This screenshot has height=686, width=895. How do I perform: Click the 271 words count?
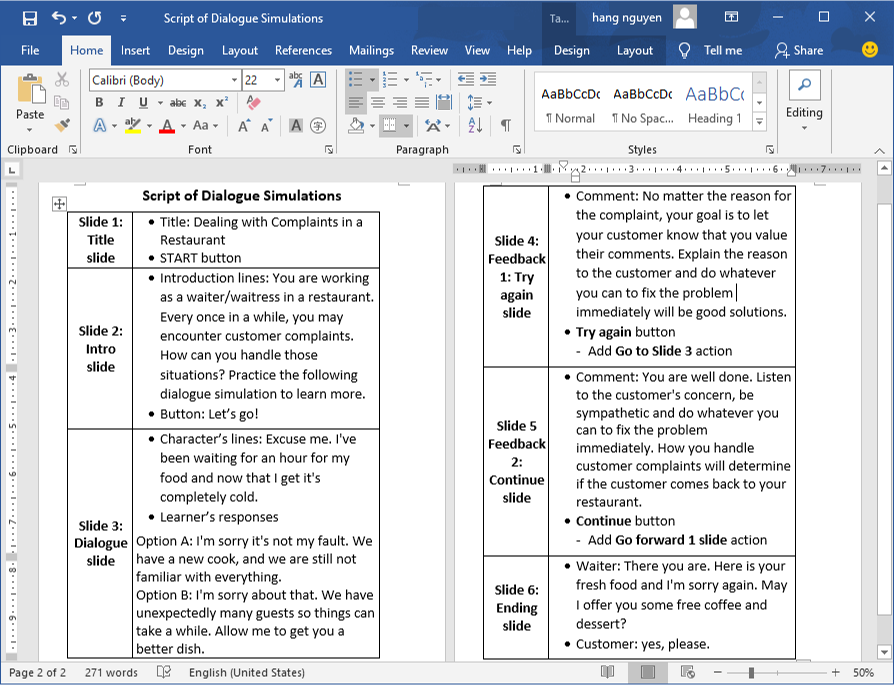click(111, 672)
